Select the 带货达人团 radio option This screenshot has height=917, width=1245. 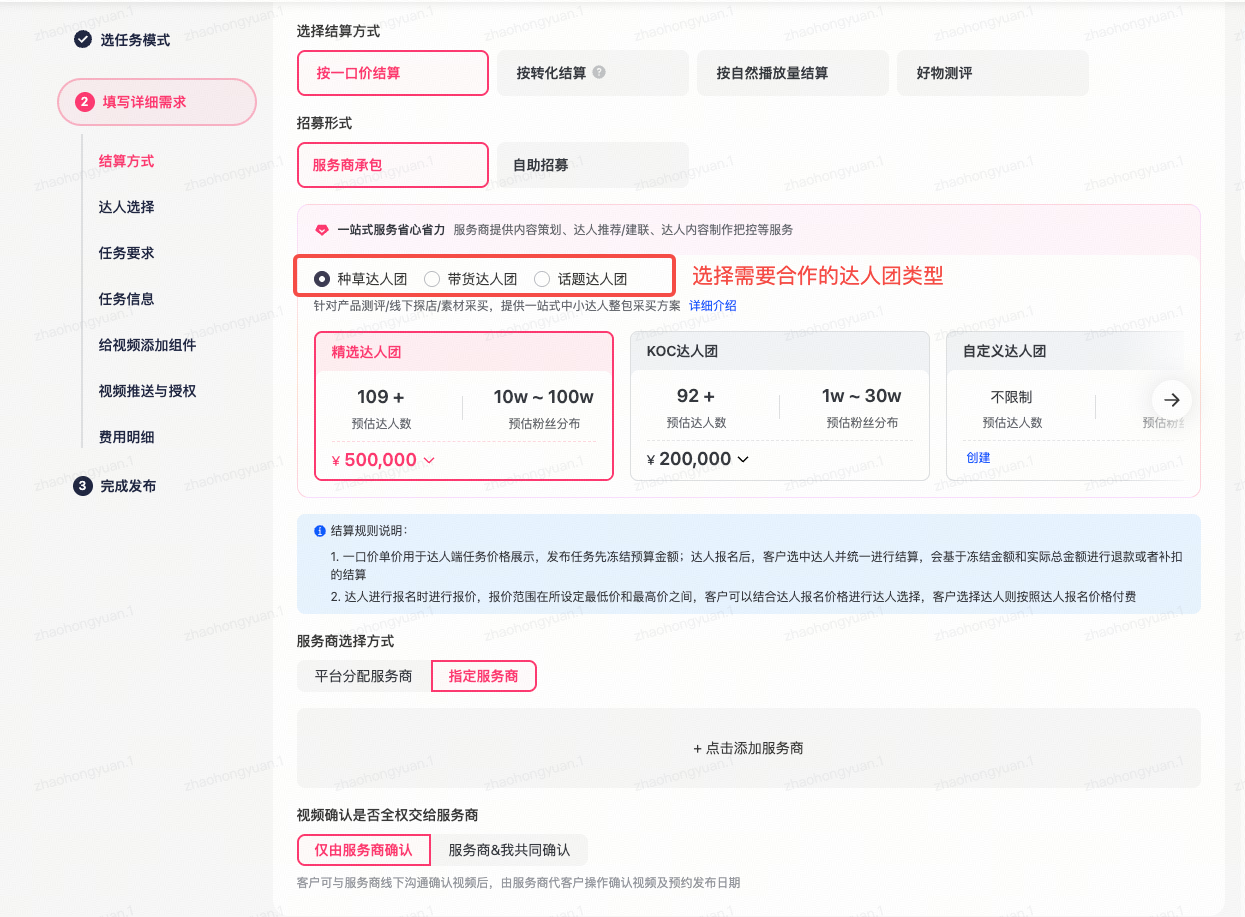point(432,279)
